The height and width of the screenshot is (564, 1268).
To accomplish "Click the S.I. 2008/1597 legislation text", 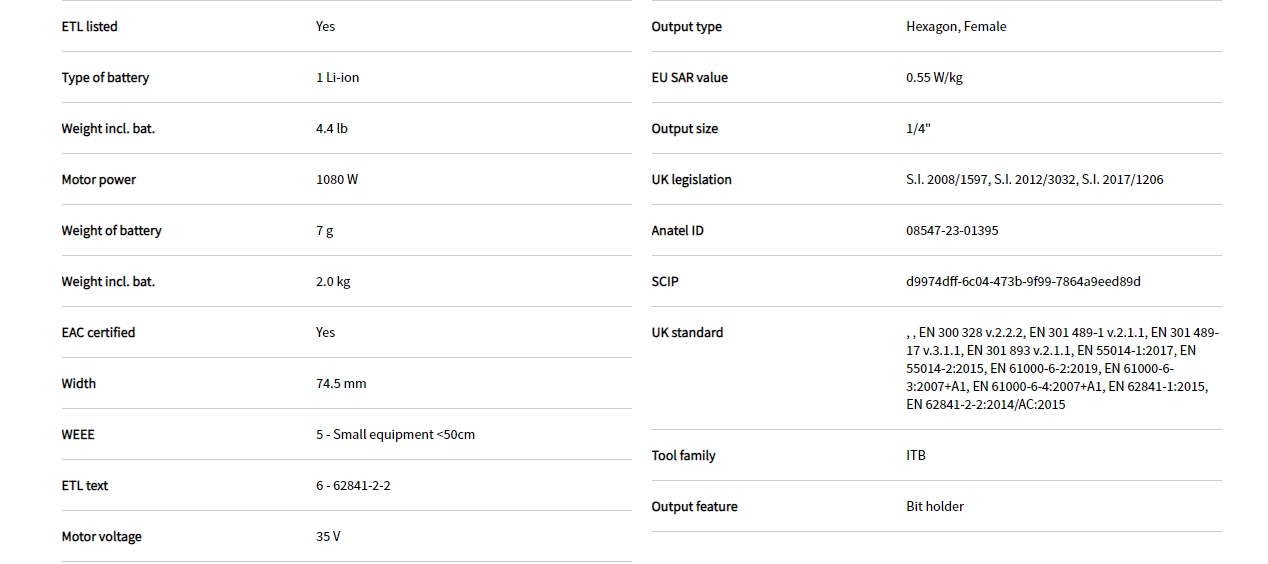I will coord(948,180).
